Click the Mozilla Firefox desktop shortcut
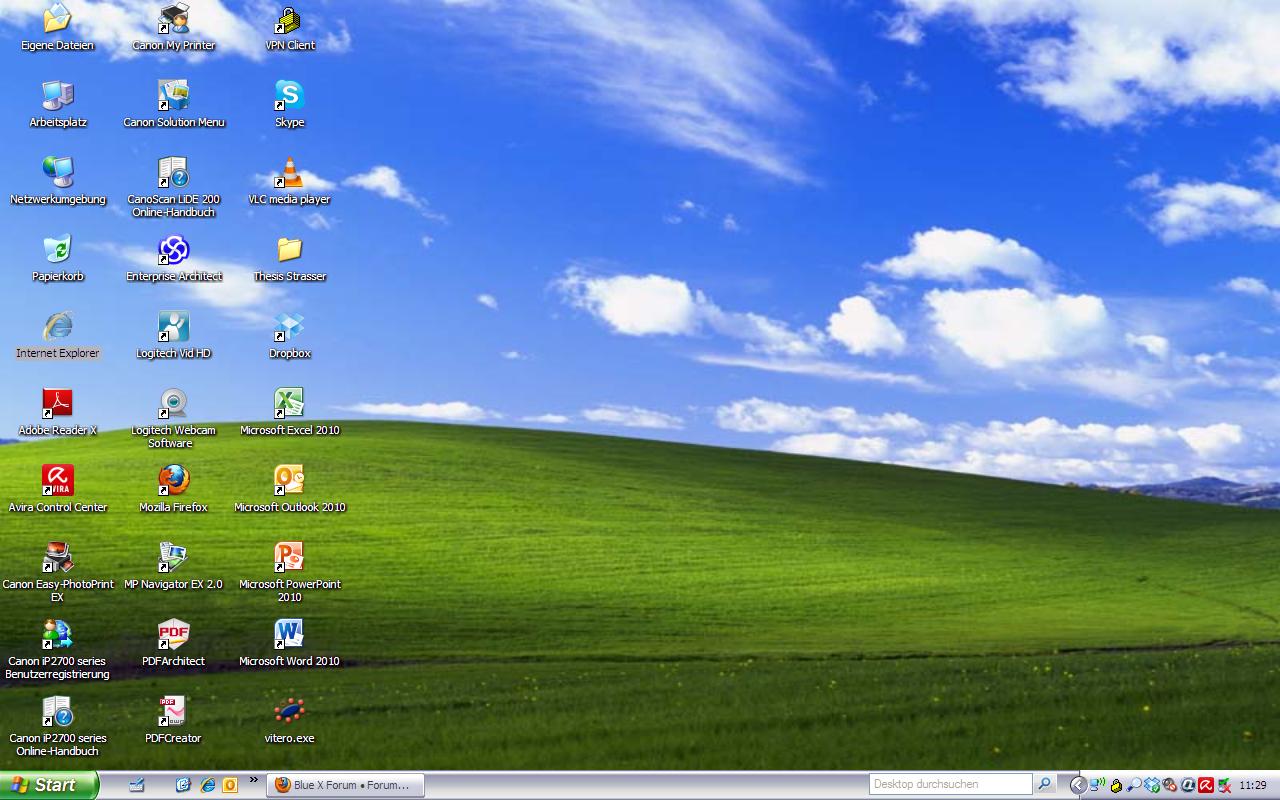This screenshot has height=800, width=1280. (x=174, y=490)
